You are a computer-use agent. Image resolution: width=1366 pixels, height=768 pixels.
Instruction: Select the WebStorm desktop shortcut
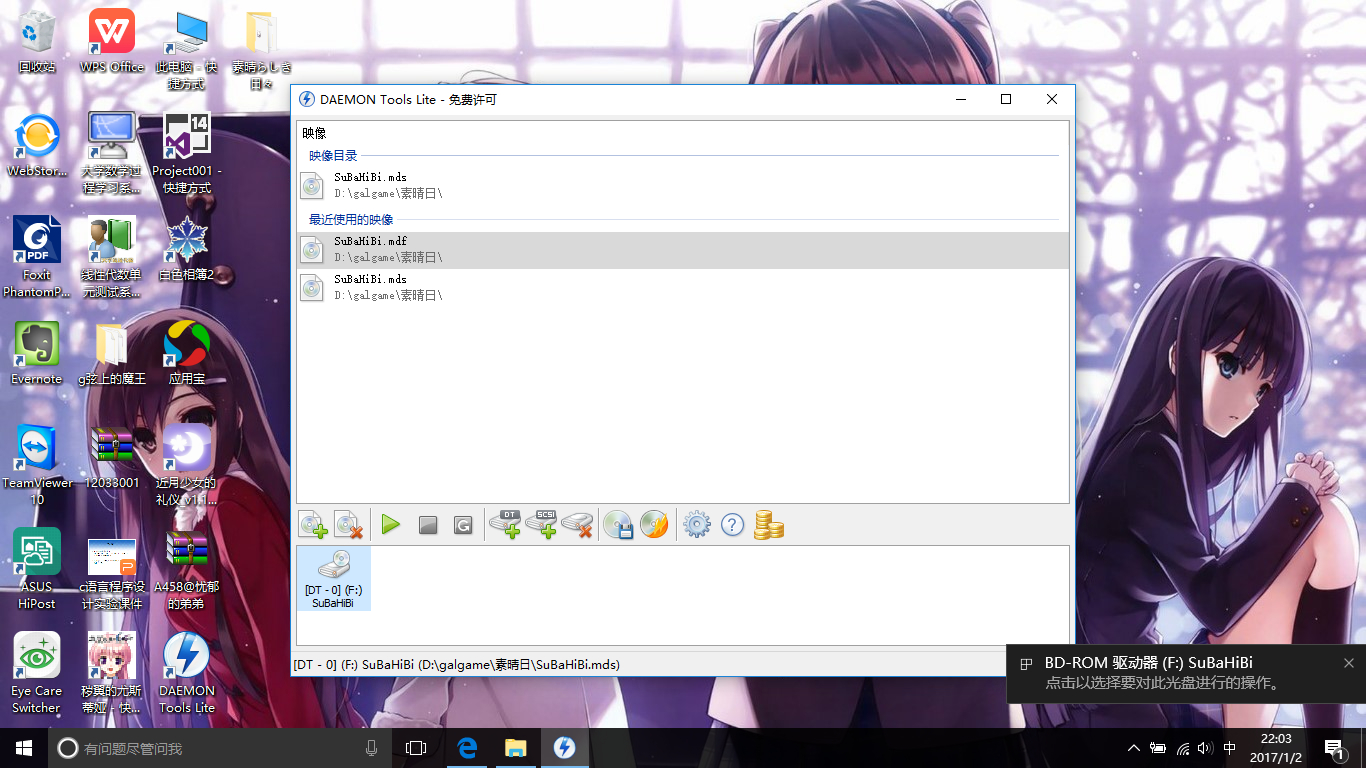pyautogui.click(x=37, y=145)
